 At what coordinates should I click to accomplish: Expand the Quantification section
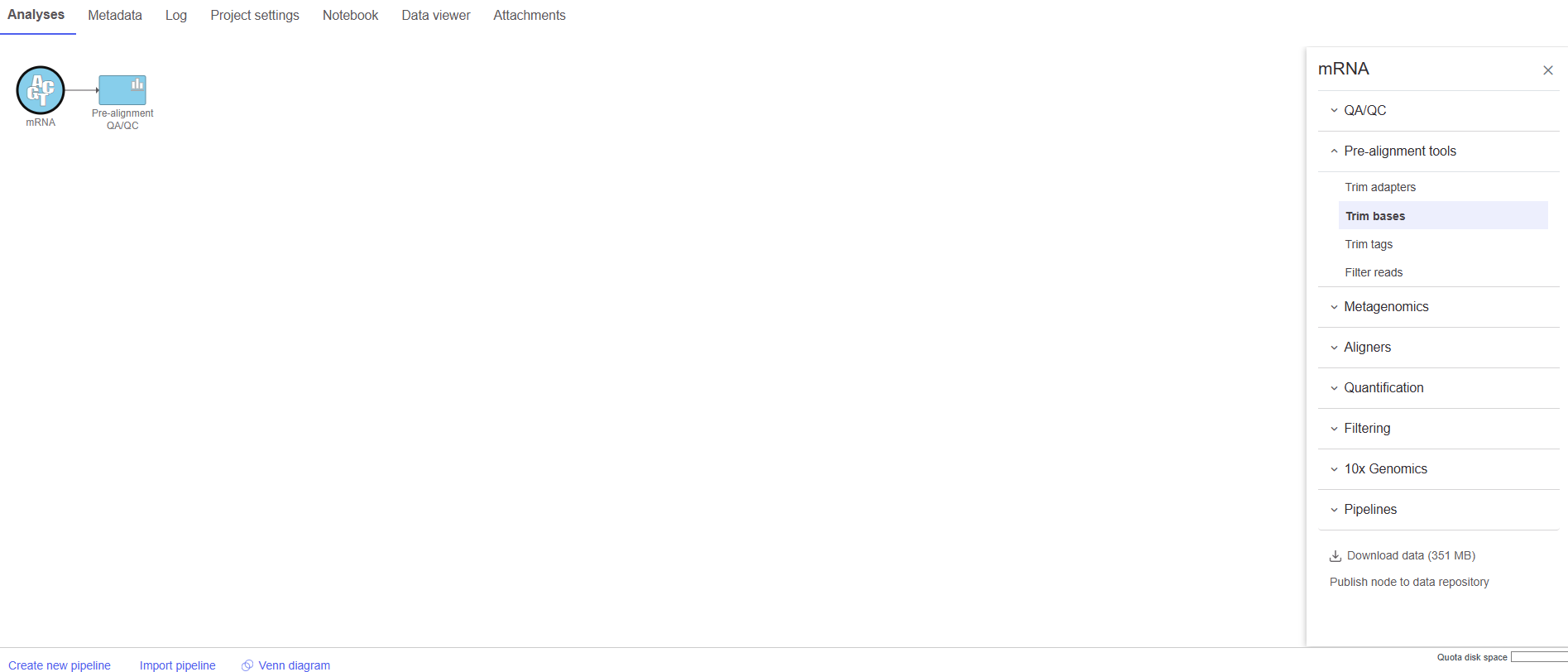tap(1383, 387)
